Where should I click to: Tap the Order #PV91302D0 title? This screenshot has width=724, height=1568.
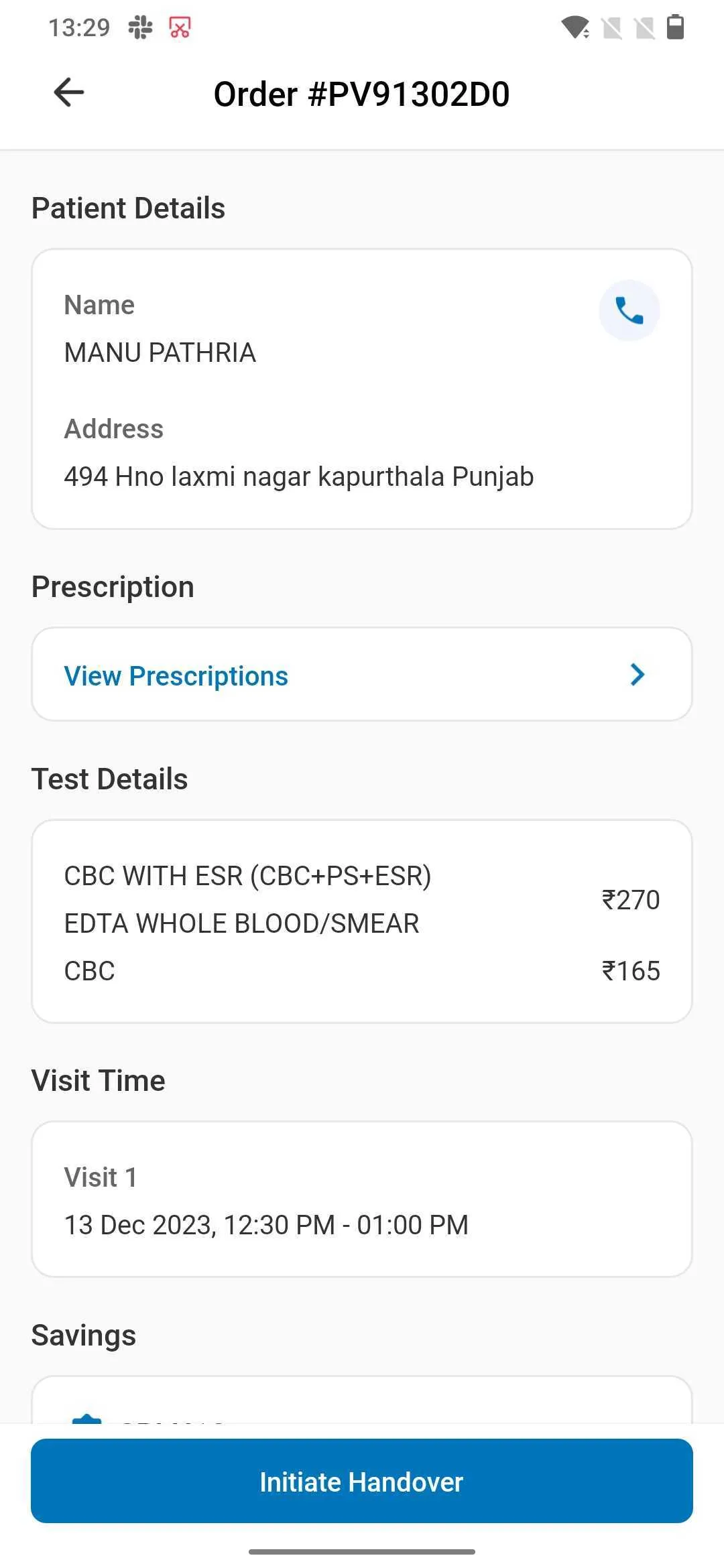[x=361, y=94]
